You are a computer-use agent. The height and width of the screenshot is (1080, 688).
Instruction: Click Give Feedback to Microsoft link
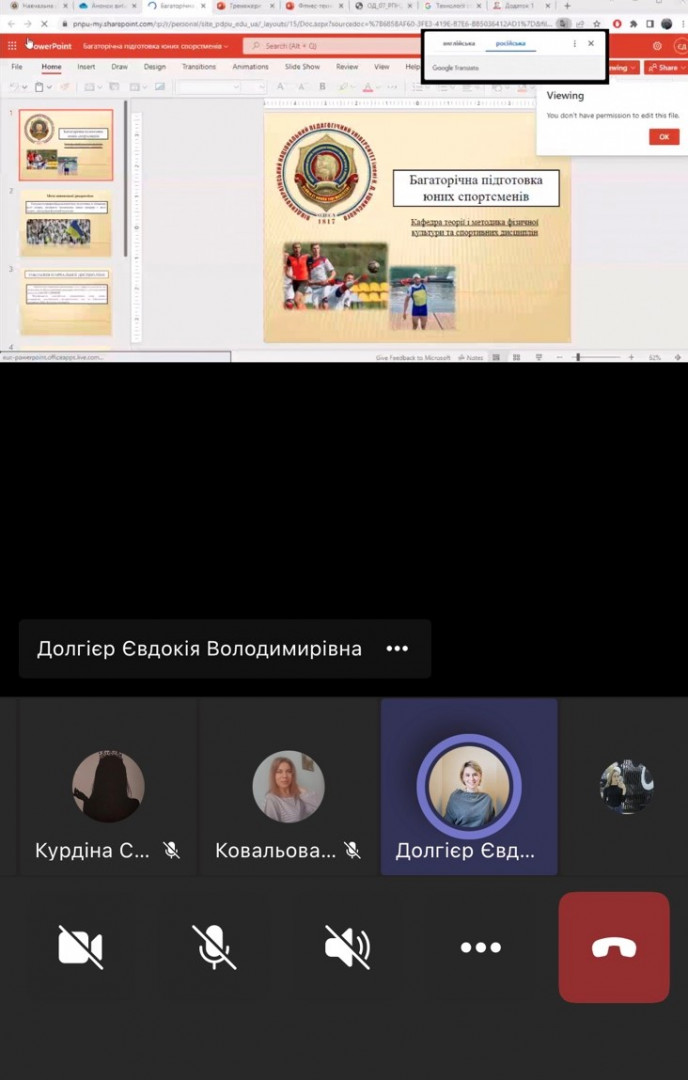(x=413, y=357)
